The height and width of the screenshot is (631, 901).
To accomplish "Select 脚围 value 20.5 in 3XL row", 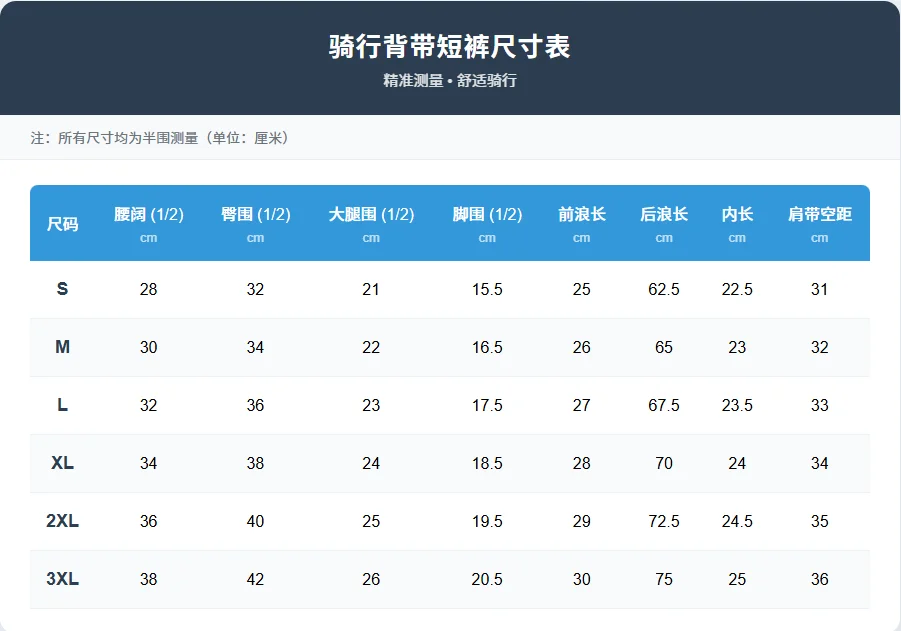I will point(487,579).
